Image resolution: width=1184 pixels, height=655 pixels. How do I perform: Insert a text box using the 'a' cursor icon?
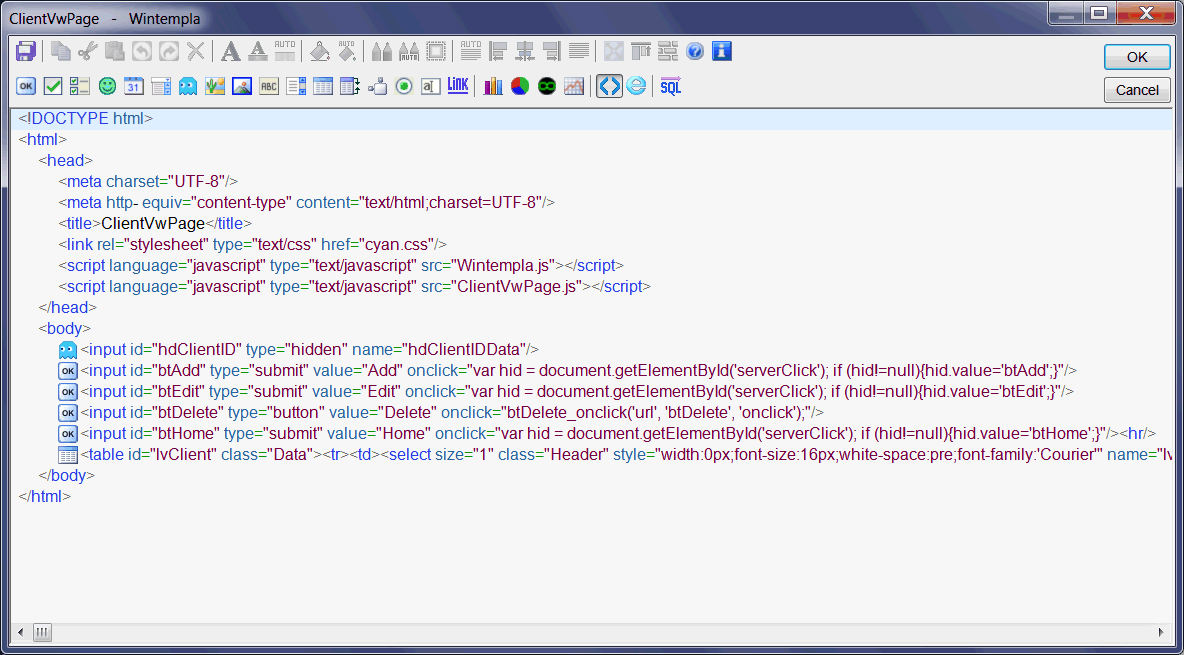(x=431, y=87)
